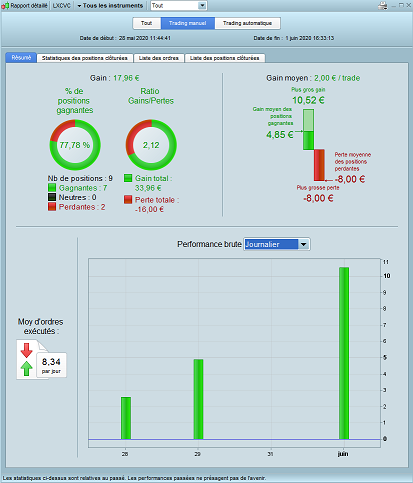This screenshot has height=483, width=413.
Task: Click the black Neutres legend square
Action: coord(52,197)
